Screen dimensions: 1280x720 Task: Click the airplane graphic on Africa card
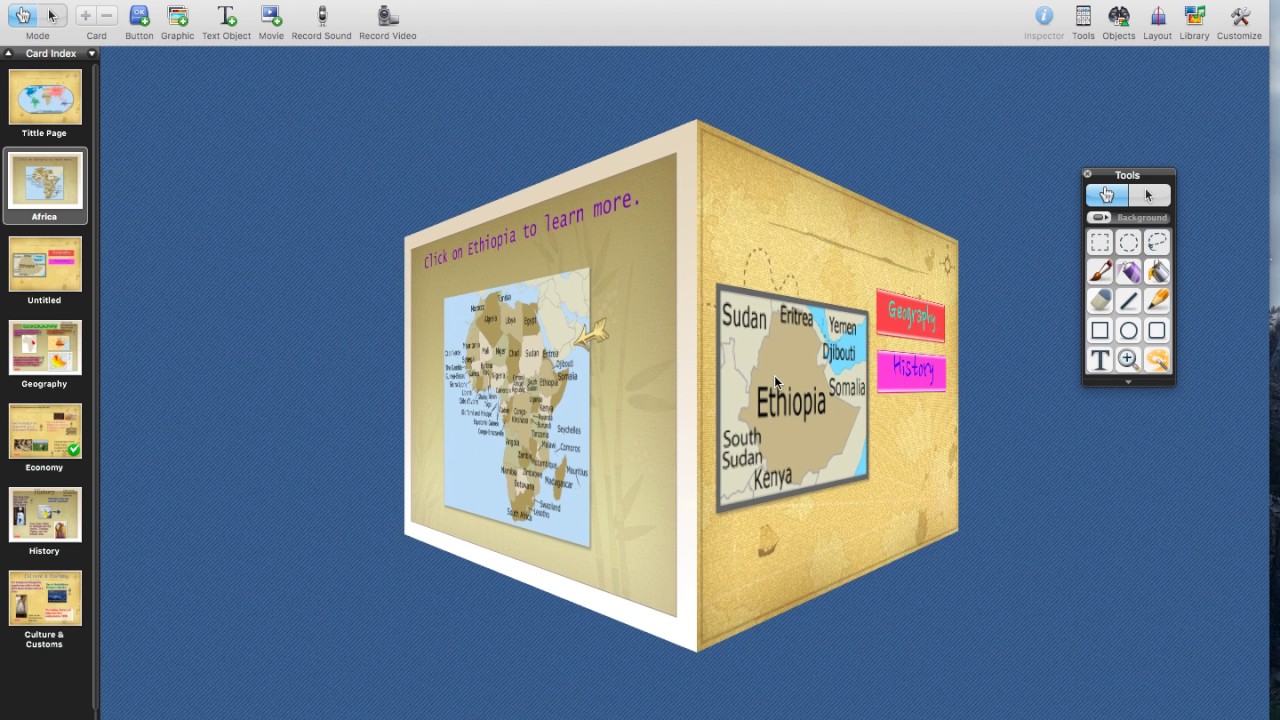click(x=591, y=333)
